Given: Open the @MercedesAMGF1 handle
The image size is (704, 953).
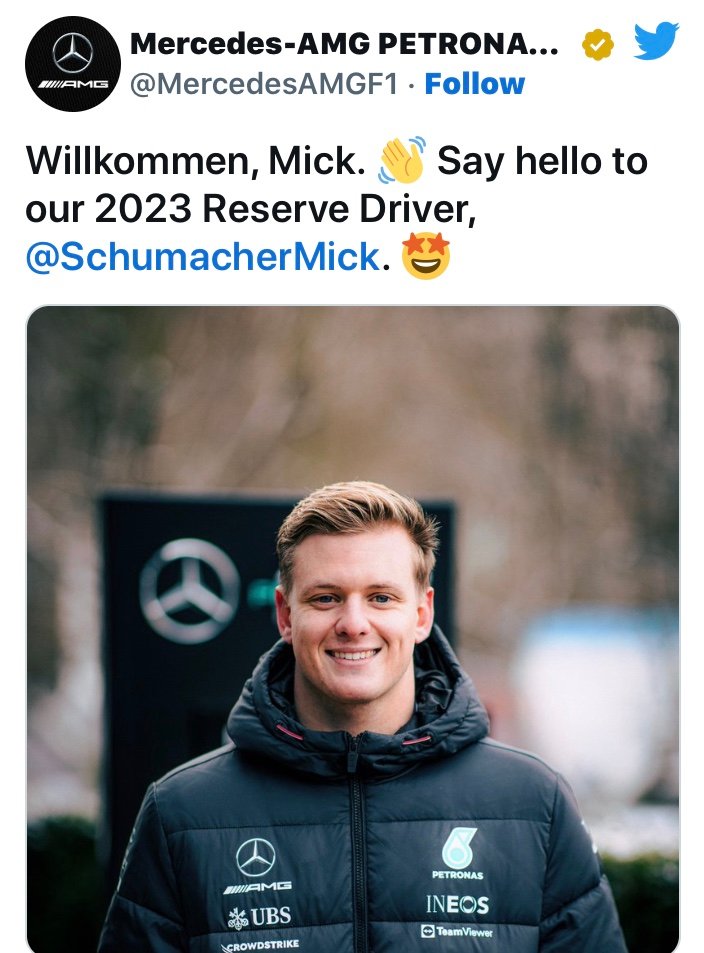Looking at the screenshot, I should coord(264,84).
